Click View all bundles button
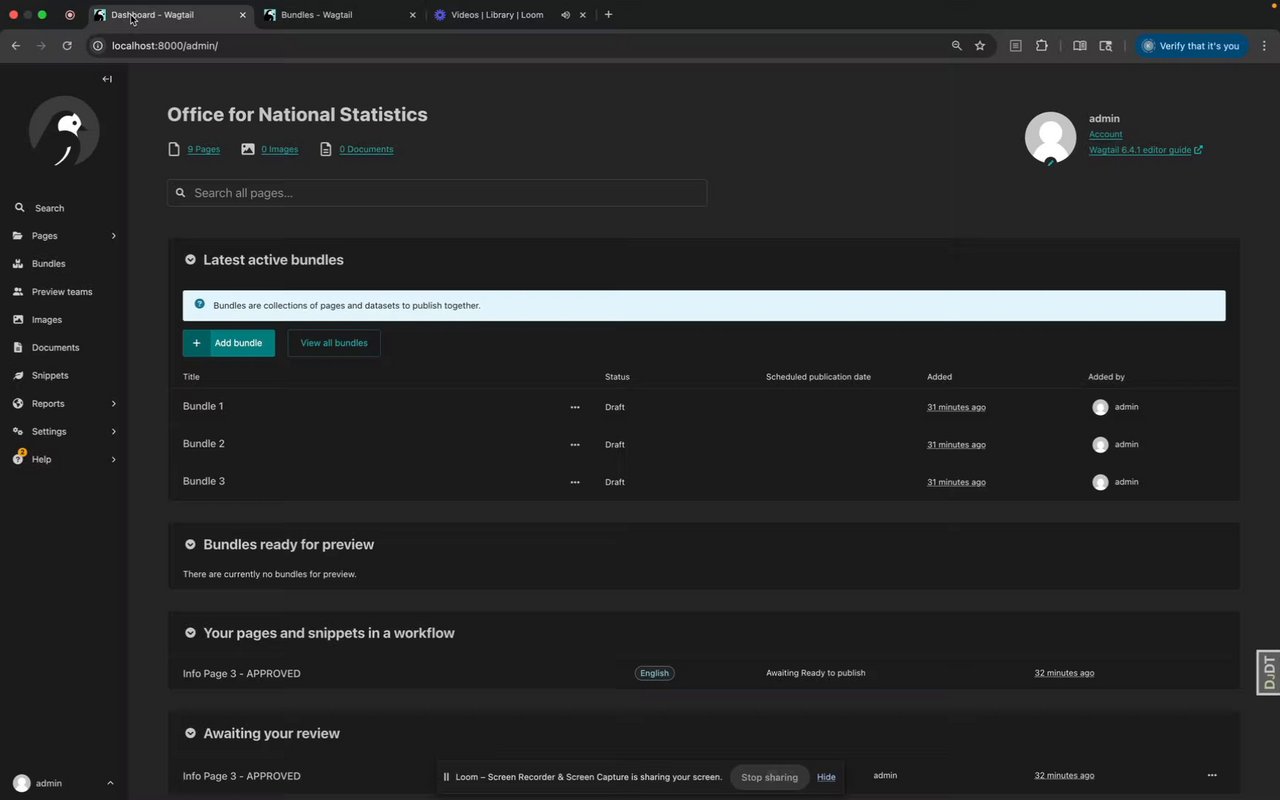 point(334,343)
